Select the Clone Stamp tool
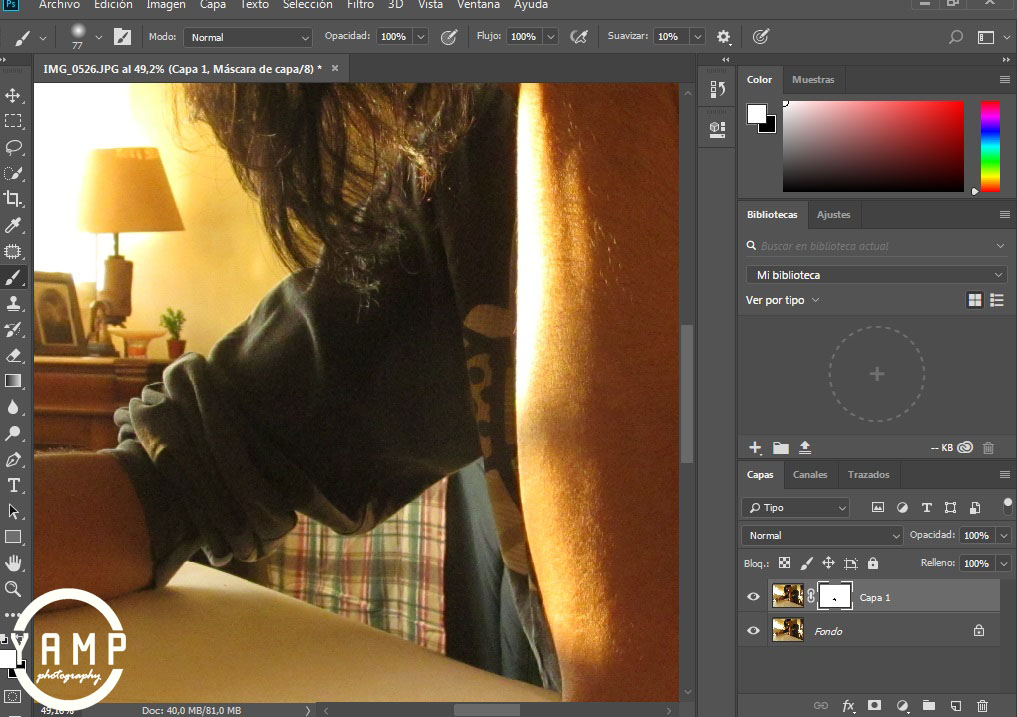 point(13,303)
